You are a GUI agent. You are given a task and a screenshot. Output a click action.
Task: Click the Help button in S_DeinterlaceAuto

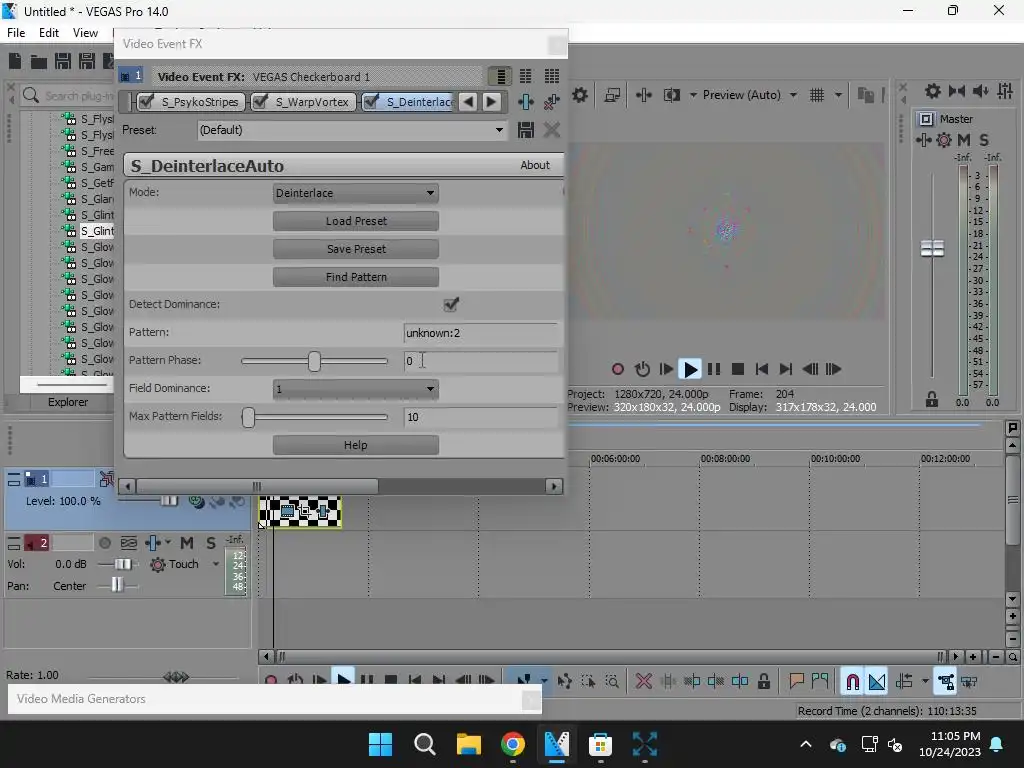pyautogui.click(x=356, y=445)
